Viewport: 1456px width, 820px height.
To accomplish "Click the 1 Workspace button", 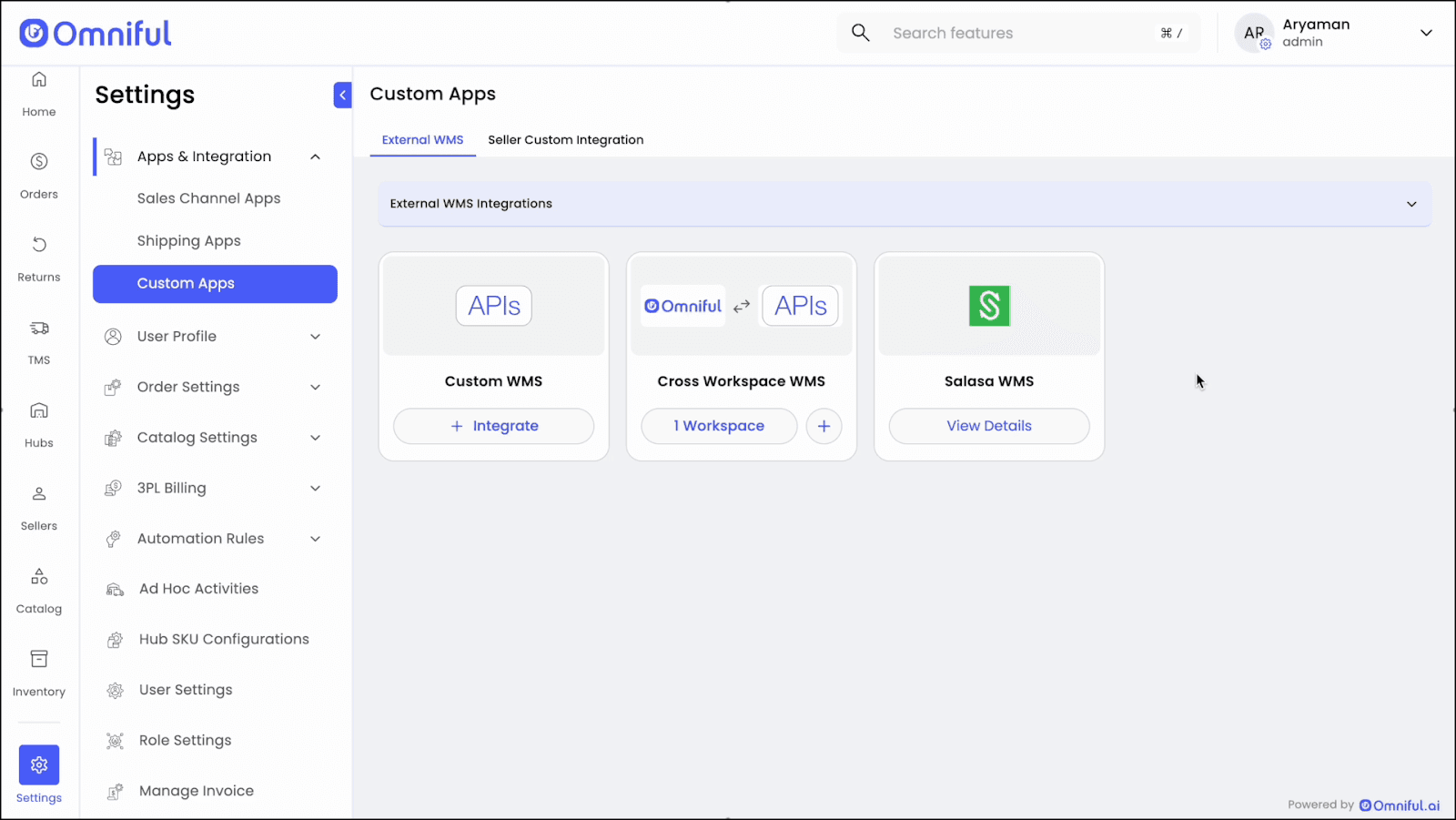I will tap(719, 426).
